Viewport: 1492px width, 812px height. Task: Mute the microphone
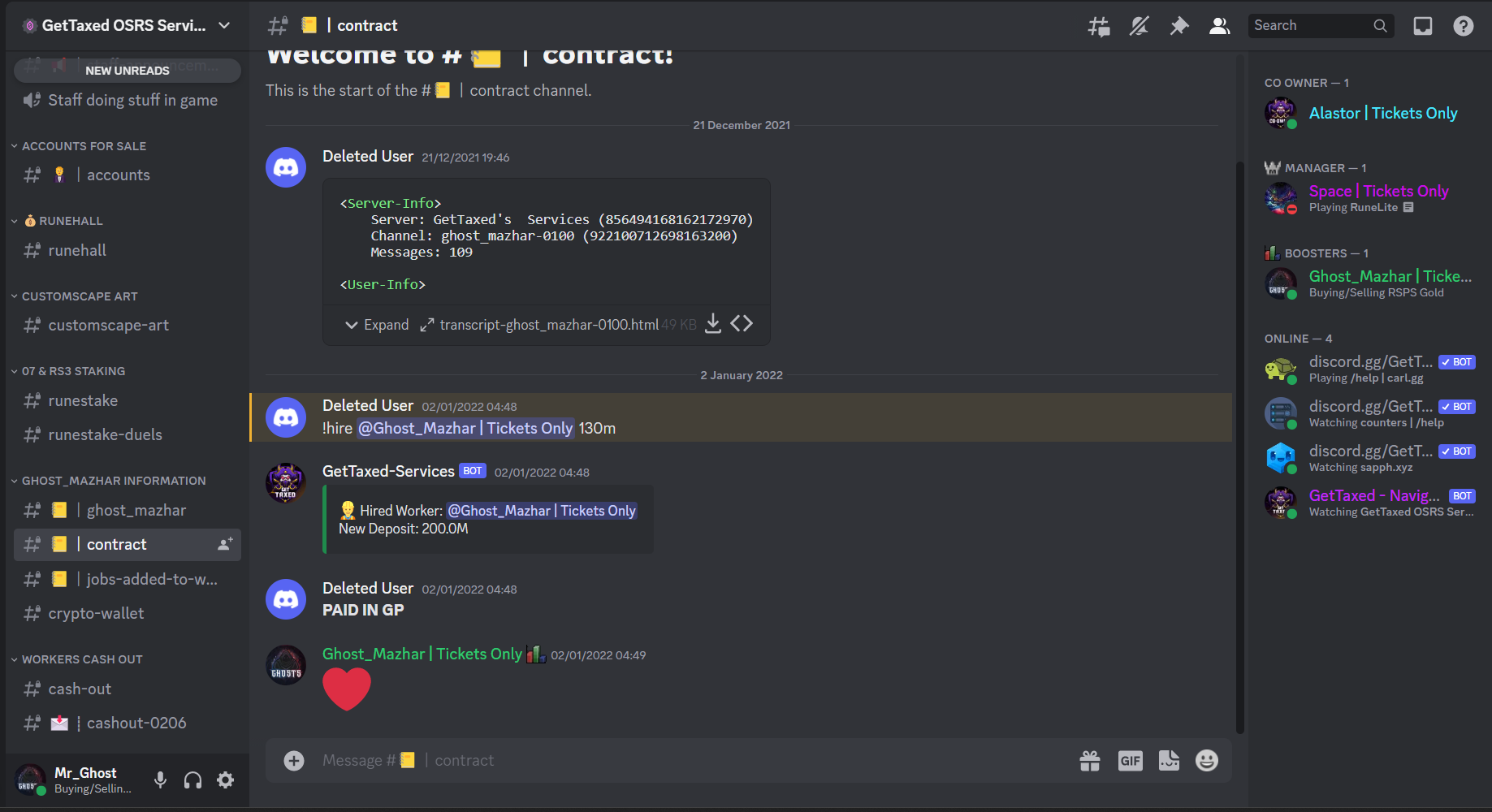tap(160, 780)
